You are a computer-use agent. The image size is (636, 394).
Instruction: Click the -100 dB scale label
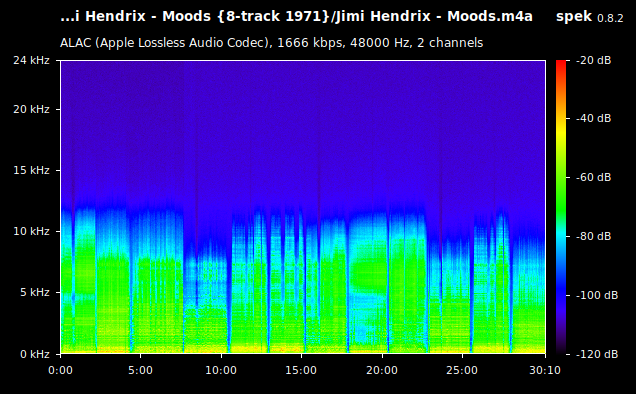coord(597,295)
